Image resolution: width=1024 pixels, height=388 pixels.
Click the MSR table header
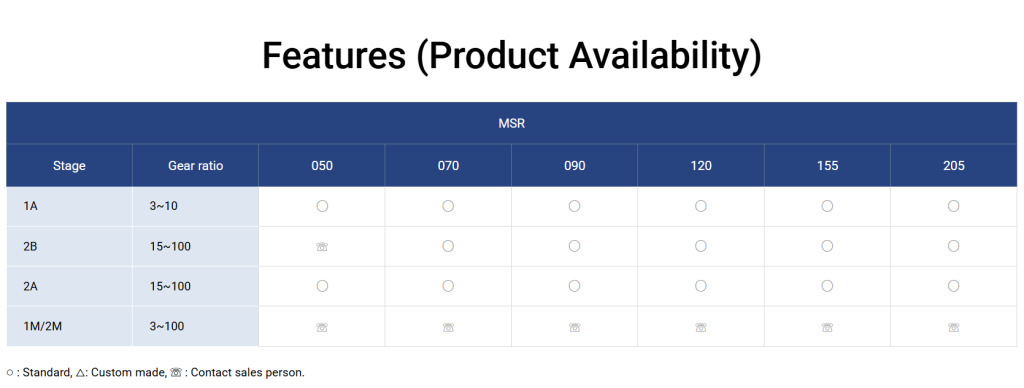coord(512,123)
